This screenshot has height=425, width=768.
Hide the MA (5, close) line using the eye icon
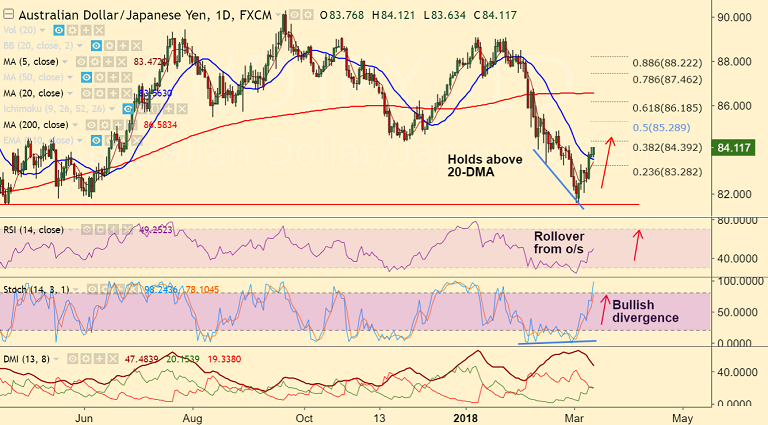(81, 62)
